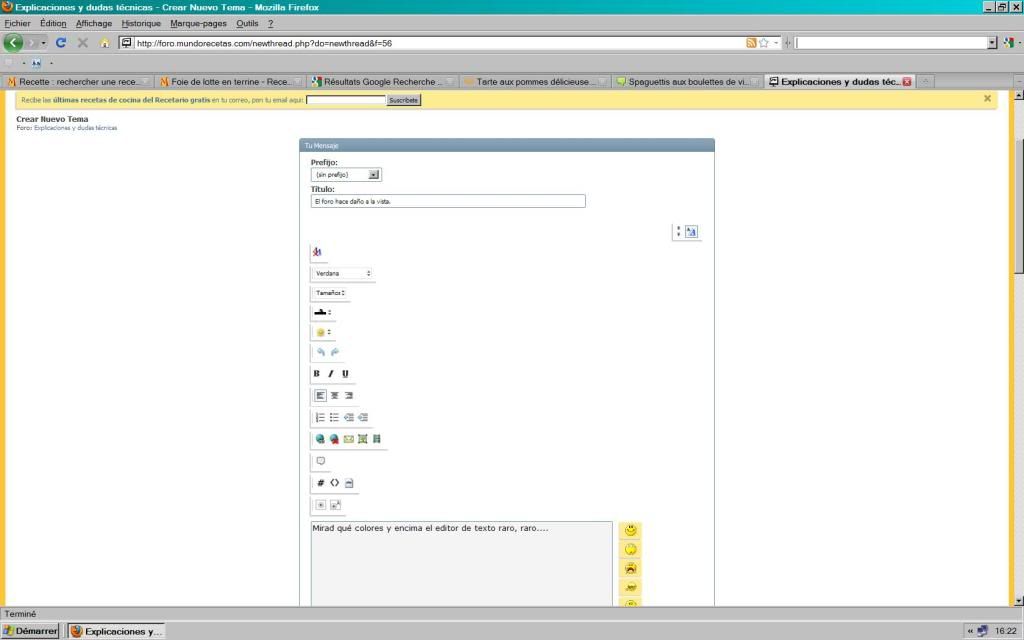The height and width of the screenshot is (640, 1024).
Task: Open the Verdana font dropdown
Action: [x=342, y=274]
